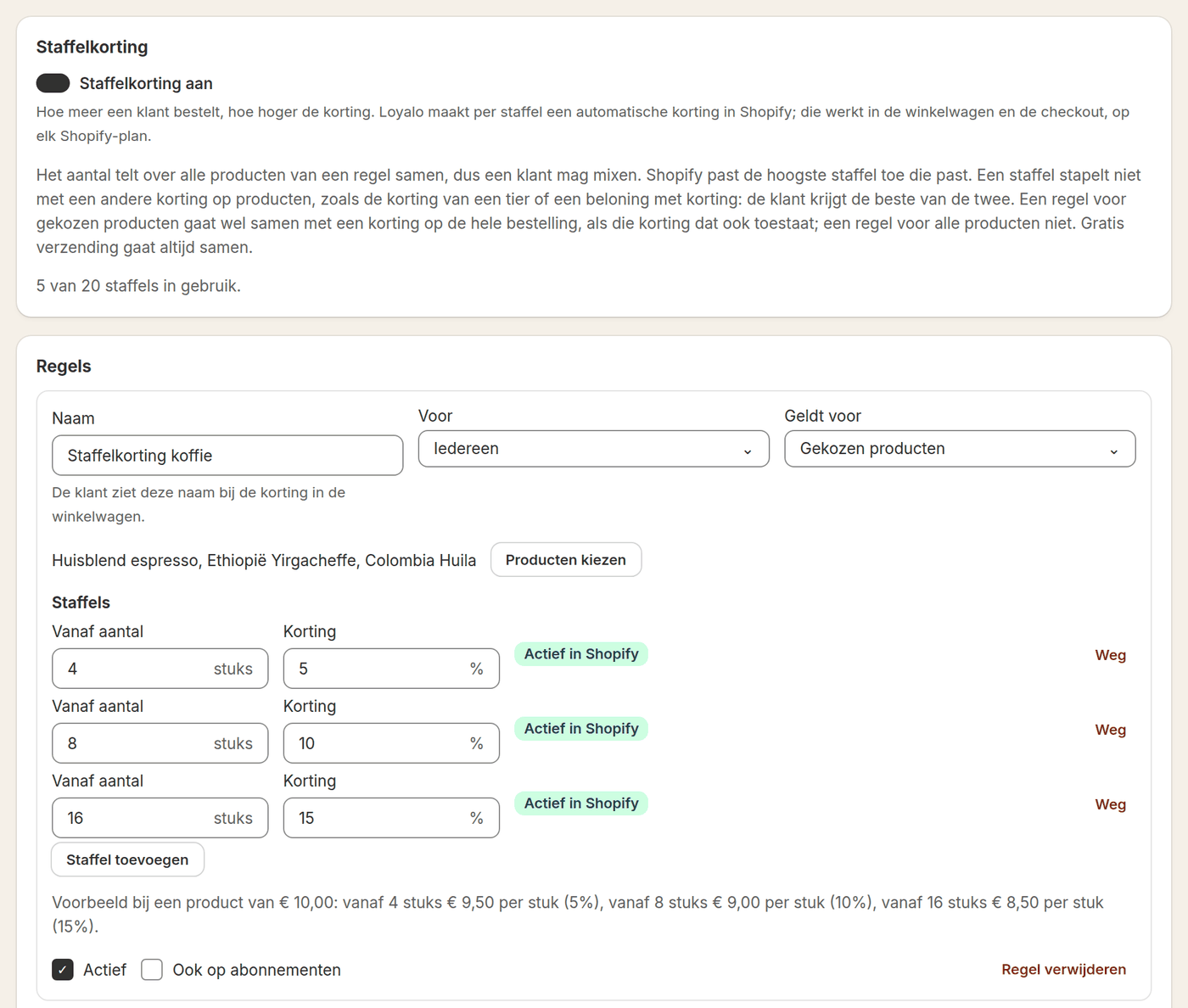This screenshot has height=1008, width=1188.
Task: Add a tier with Staffel toevoegen
Action: click(128, 860)
